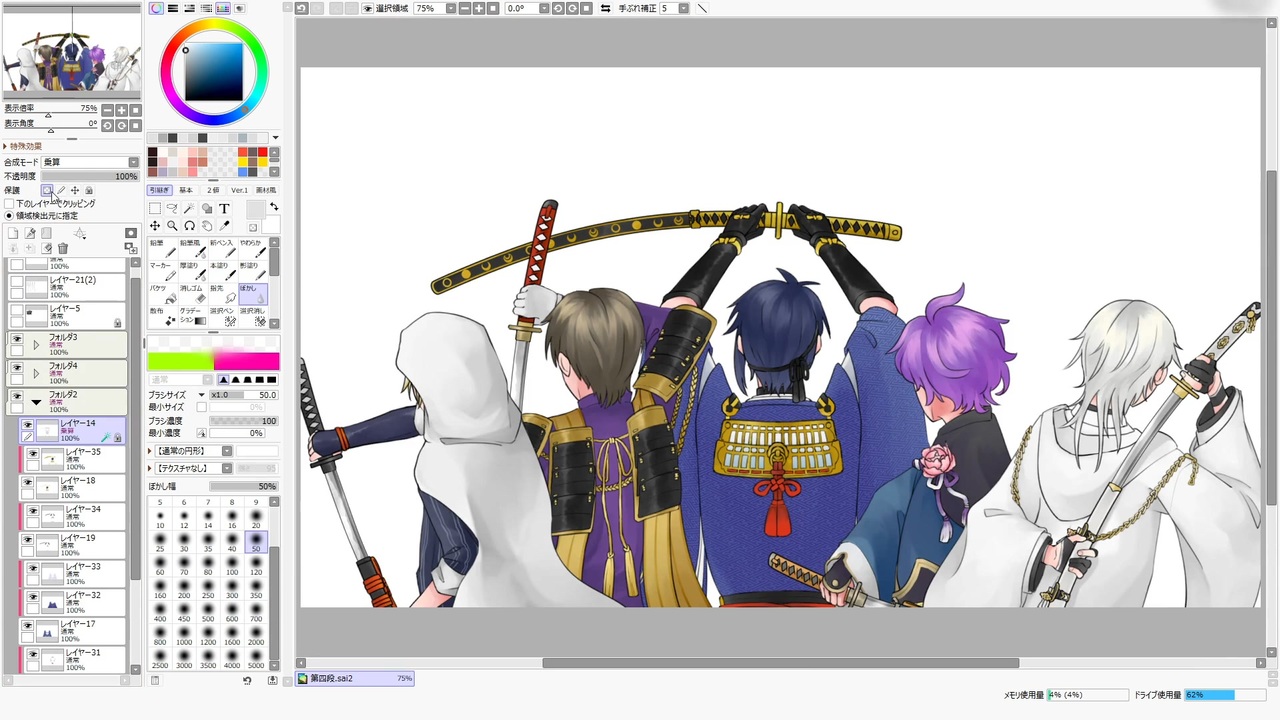Adjust the 不透明度 layer opacity slider
1280x720 pixels.
click(89, 176)
